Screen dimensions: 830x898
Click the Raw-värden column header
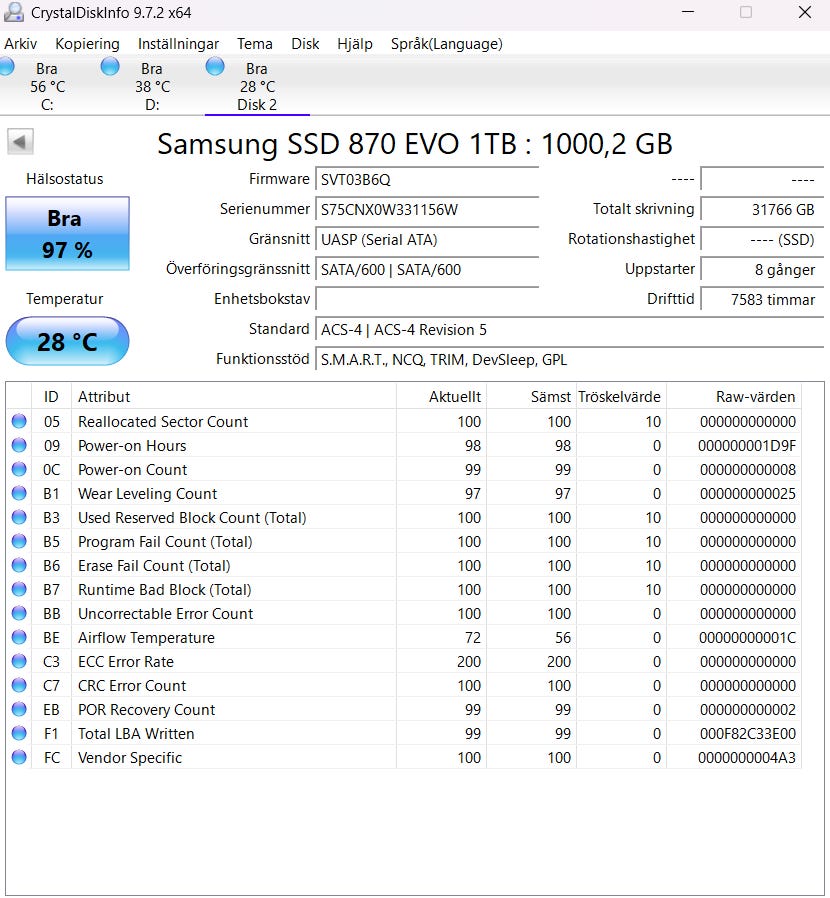coord(733,396)
